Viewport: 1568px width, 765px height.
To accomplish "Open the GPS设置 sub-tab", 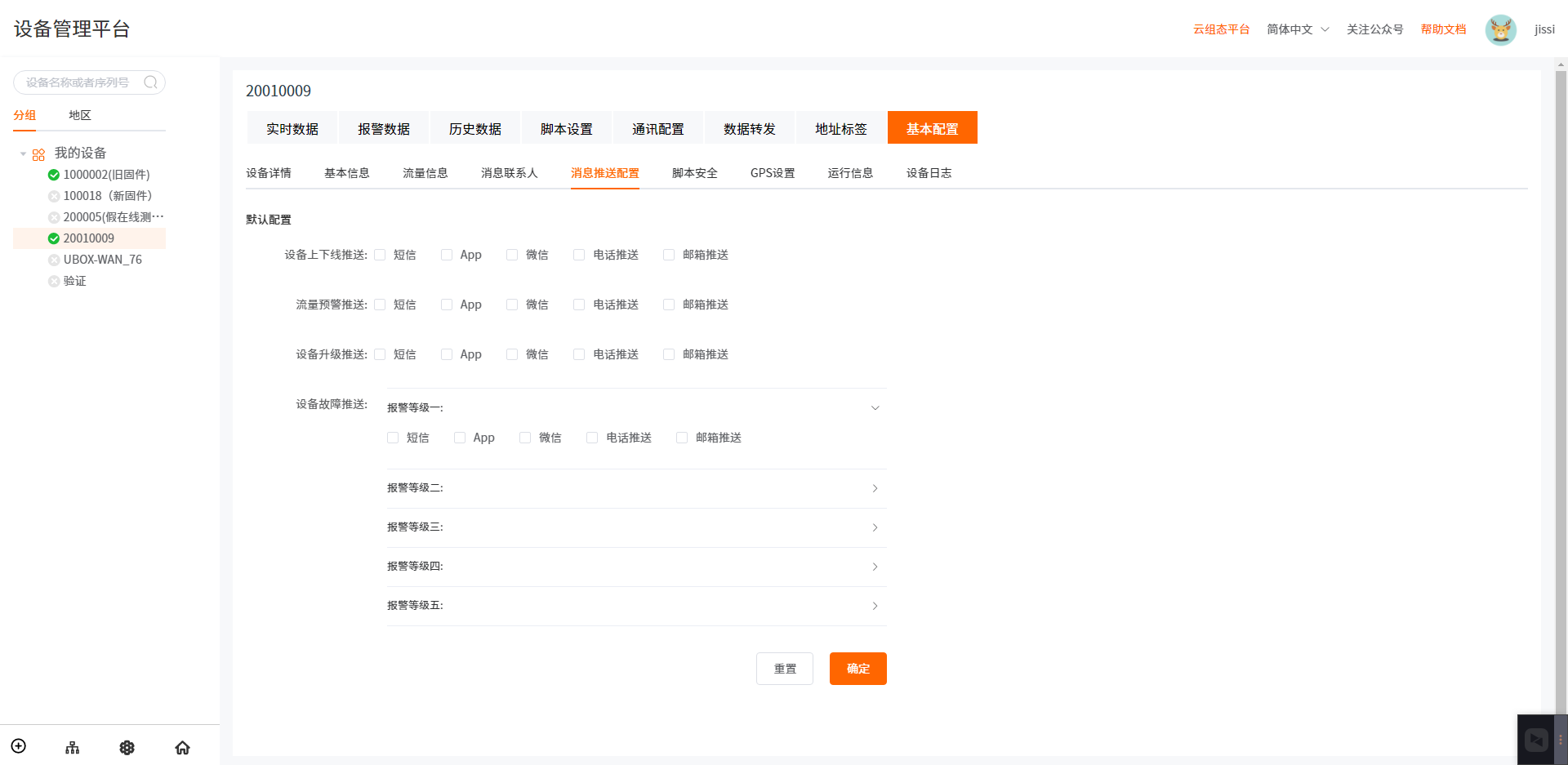I will [773, 173].
